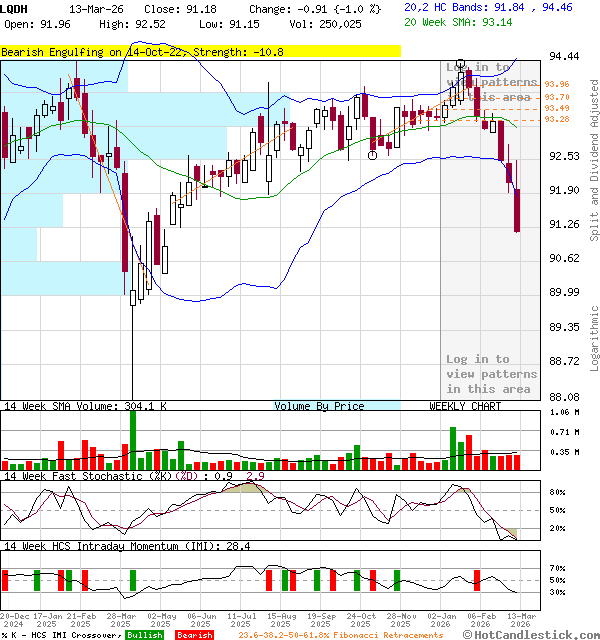Click the circle marker at chart peak
This screenshot has height=640, width=600.
pyautogui.click(x=460, y=63)
